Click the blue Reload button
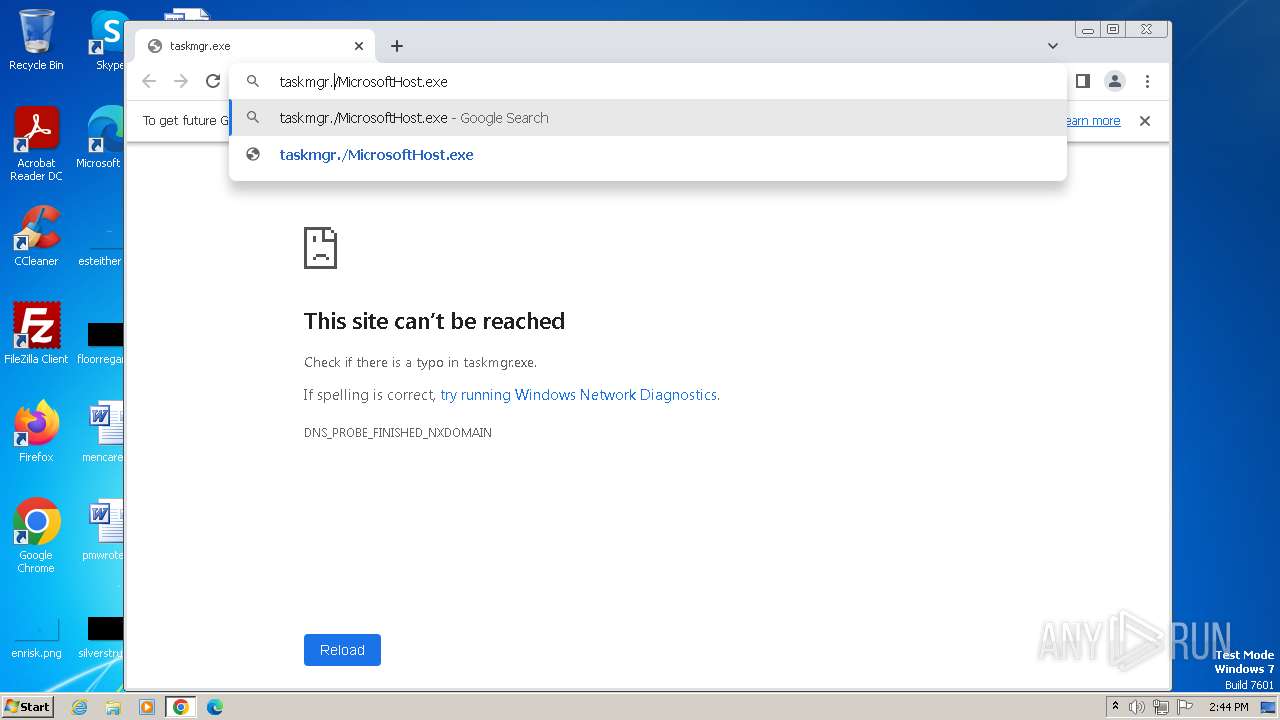 tap(342, 650)
